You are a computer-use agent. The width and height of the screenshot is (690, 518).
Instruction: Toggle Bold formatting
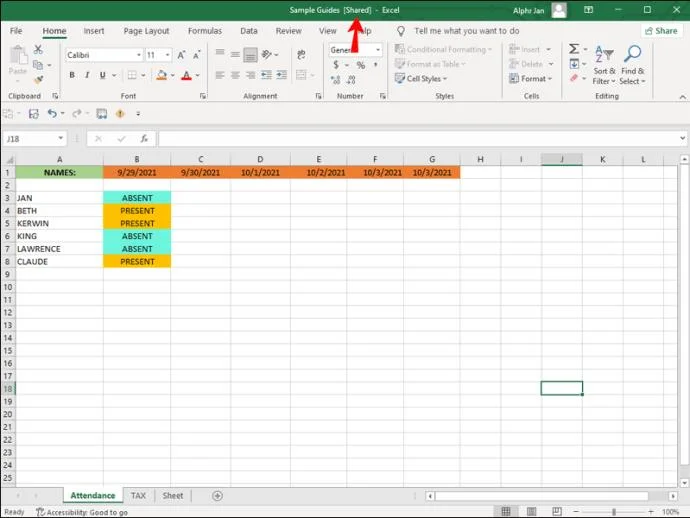[x=72, y=75]
